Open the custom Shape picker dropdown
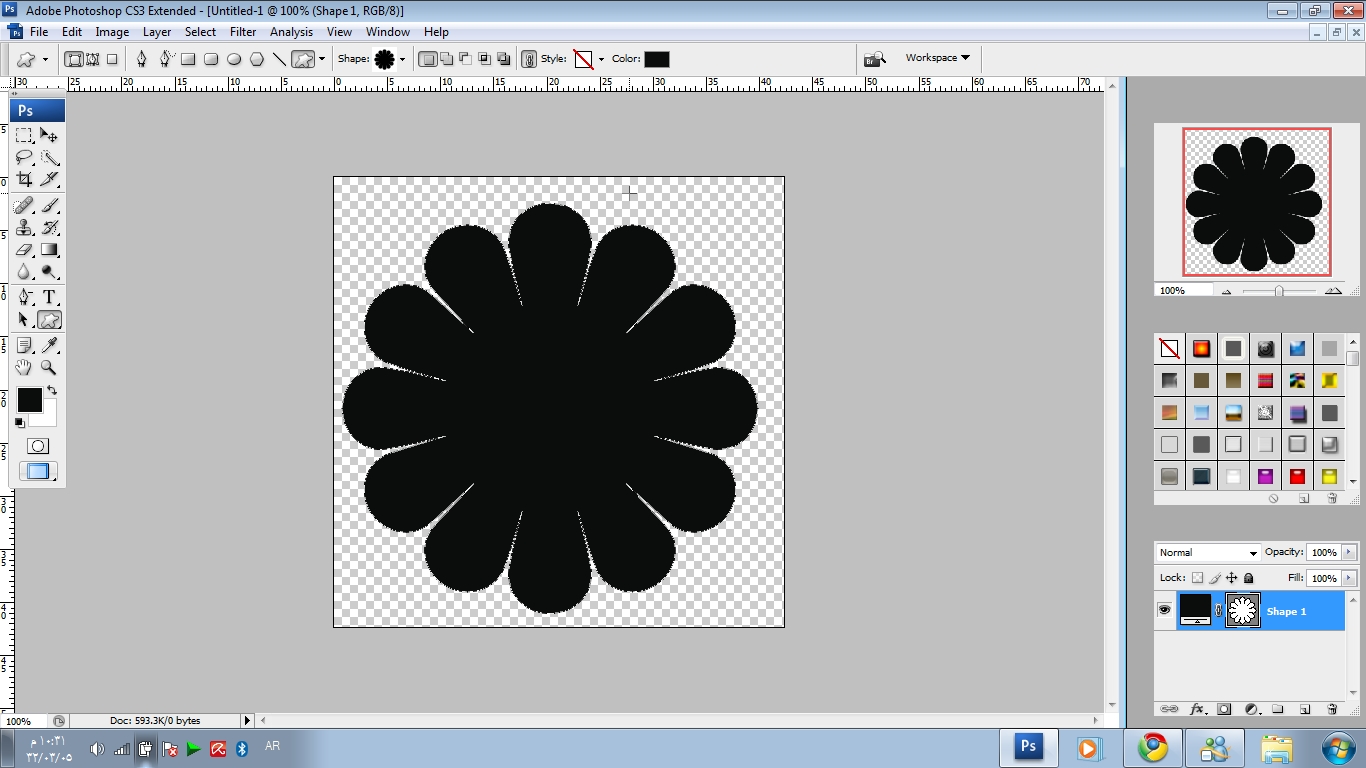 click(402, 59)
